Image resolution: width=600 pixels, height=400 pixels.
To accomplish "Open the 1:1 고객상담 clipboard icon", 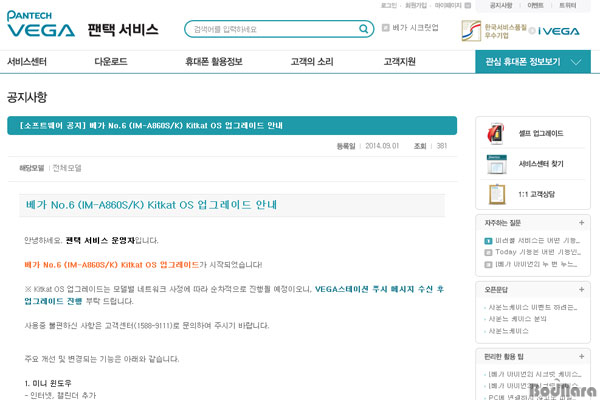I will (497, 194).
